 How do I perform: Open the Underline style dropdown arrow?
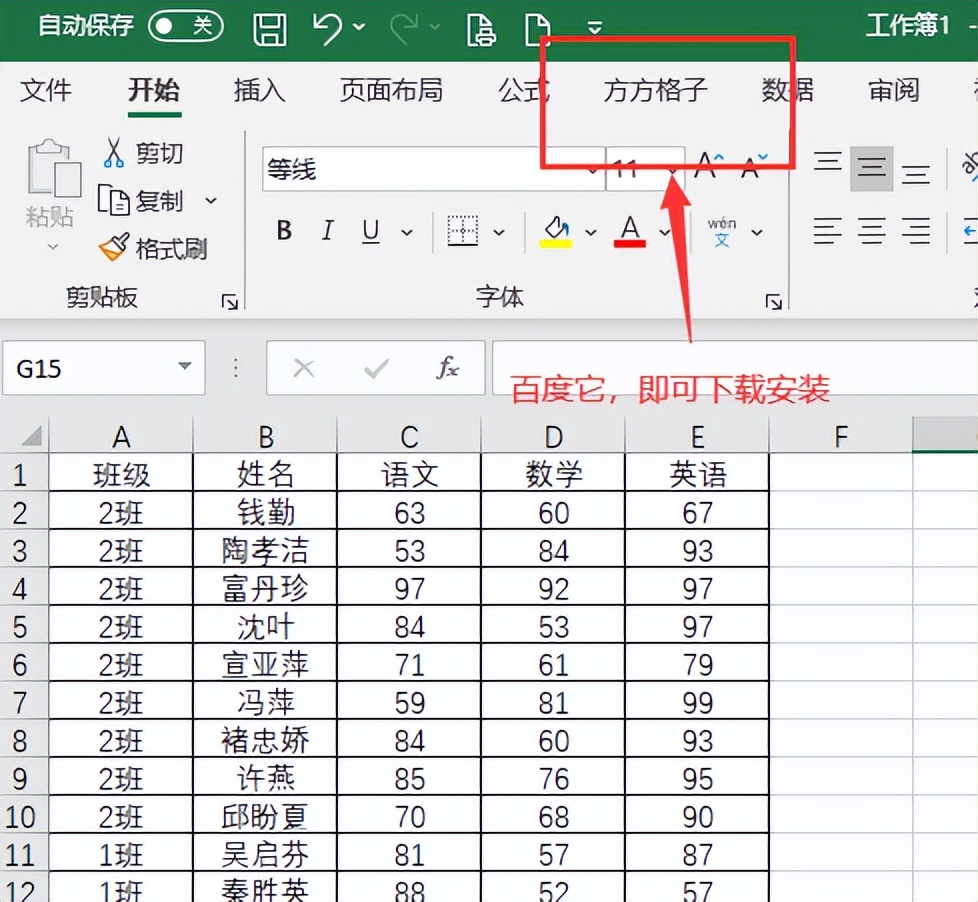click(x=407, y=233)
